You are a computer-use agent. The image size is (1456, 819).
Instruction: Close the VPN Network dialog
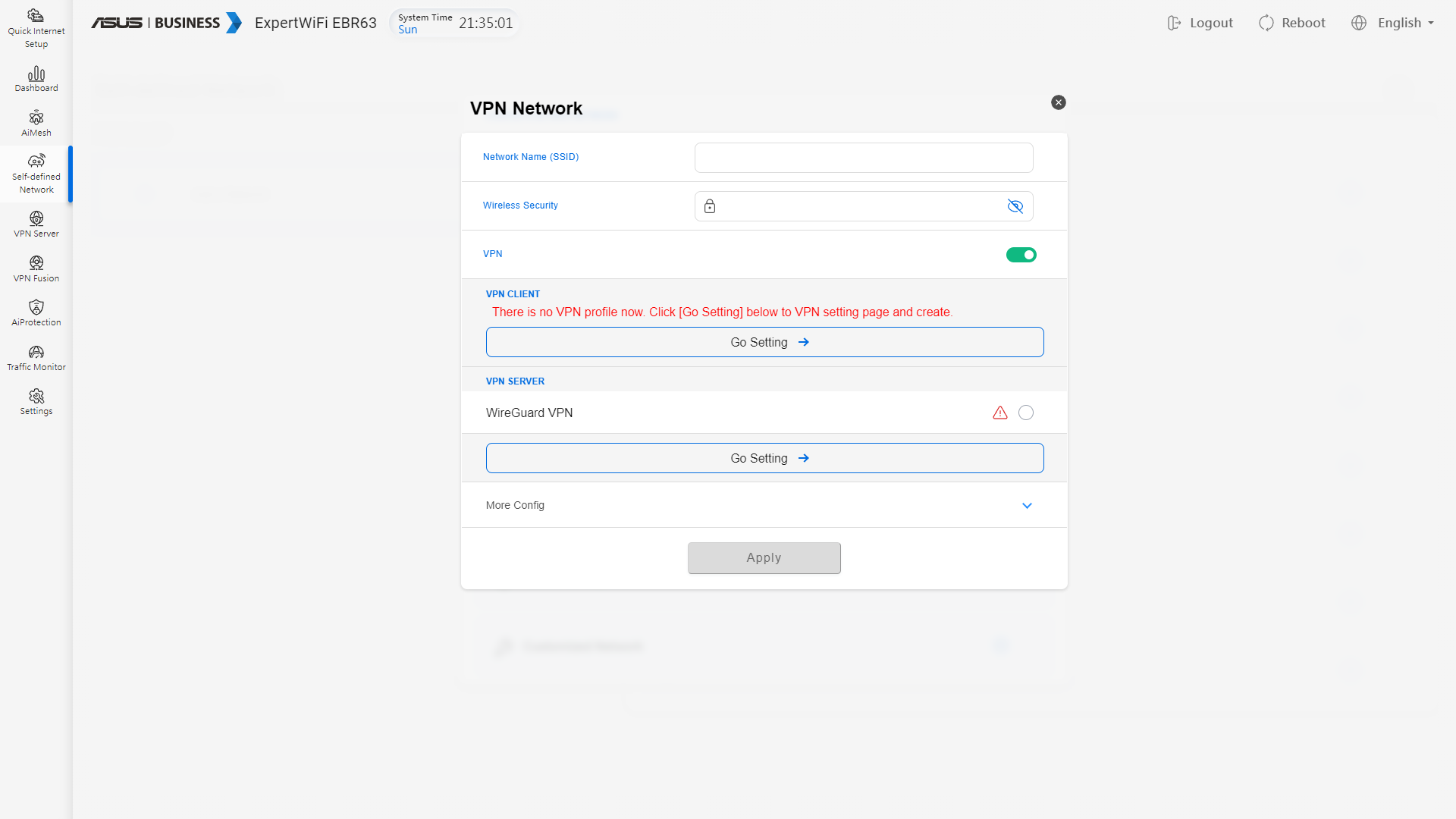tap(1058, 102)
